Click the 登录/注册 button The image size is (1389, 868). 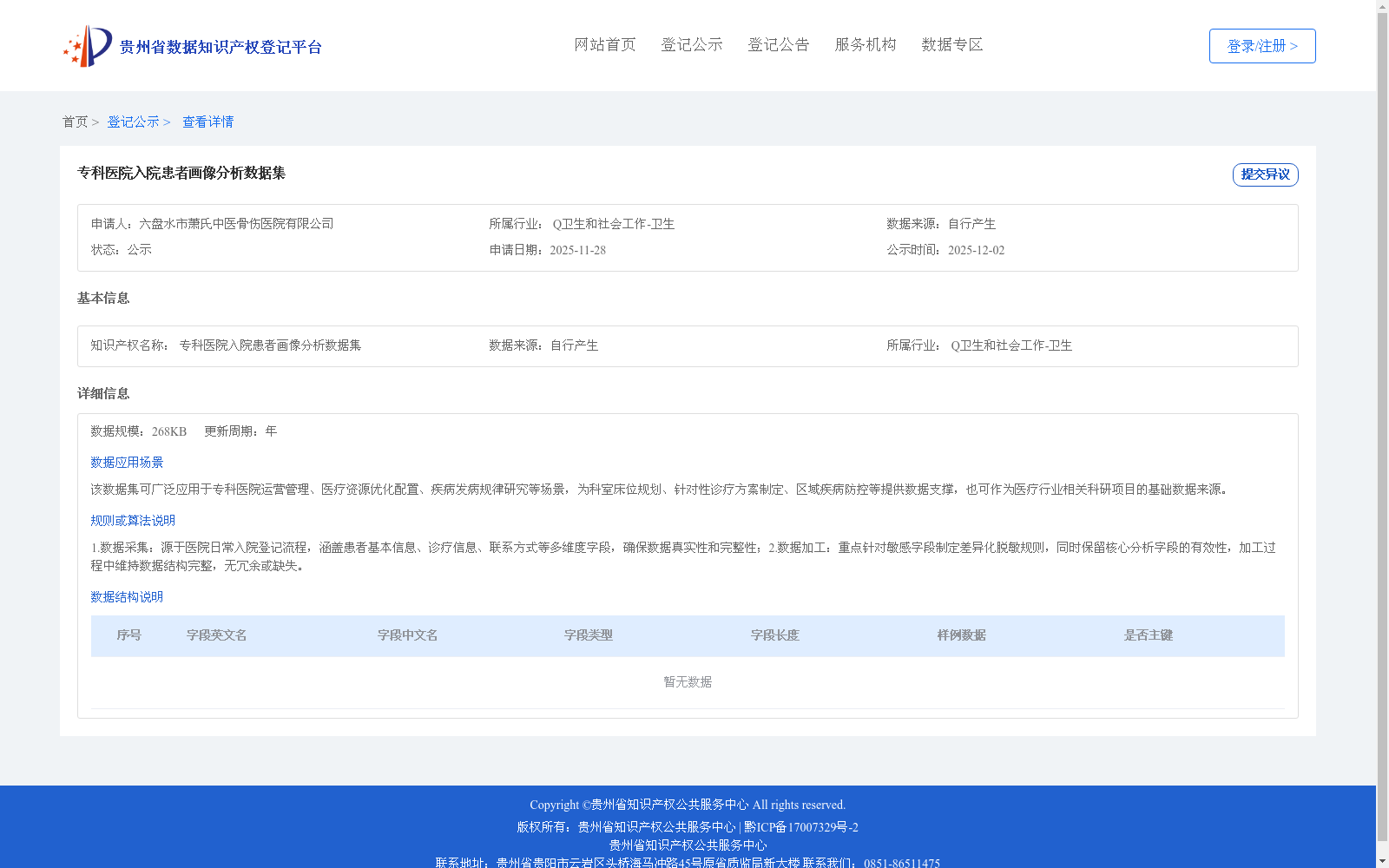pyautogui.click(x=1262, y=46)
